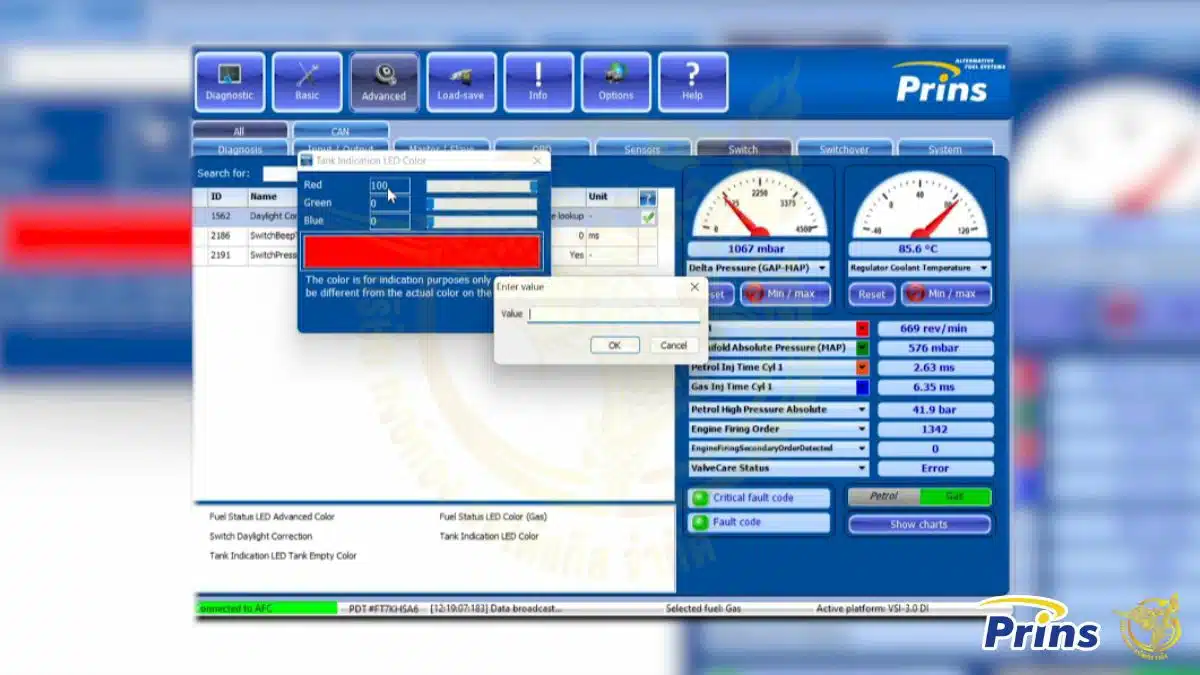Click the blue square on Gas Inj Time row
Screen dimensions: 1200x675
pos(862,387)
